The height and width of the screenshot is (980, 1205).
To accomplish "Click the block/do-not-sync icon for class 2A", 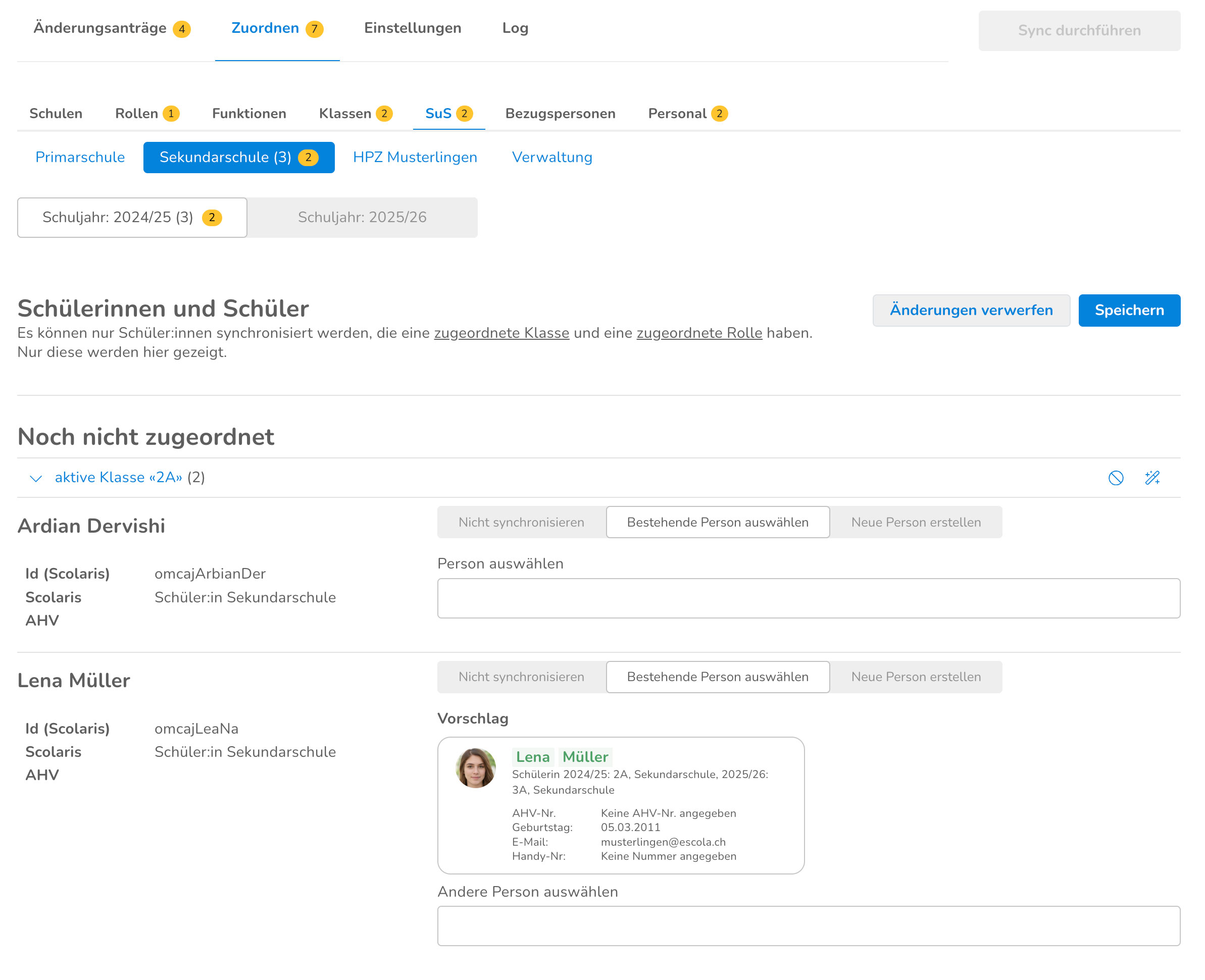I will pos(1115,478).
